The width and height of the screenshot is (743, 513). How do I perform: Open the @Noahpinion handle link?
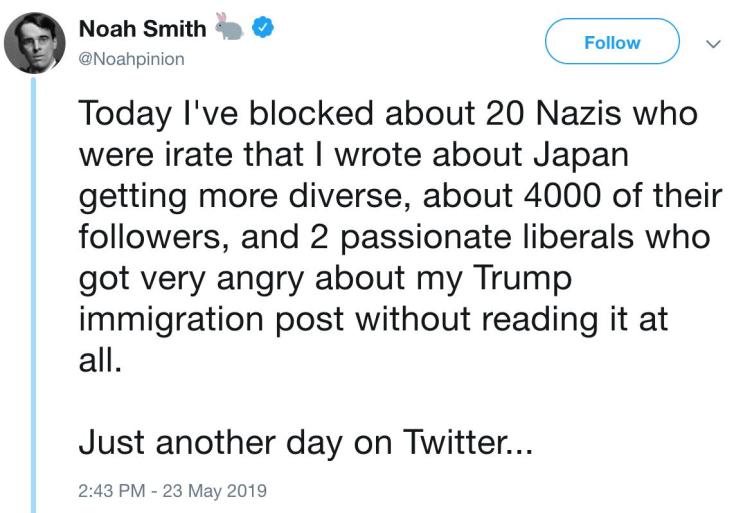point(131,59)
